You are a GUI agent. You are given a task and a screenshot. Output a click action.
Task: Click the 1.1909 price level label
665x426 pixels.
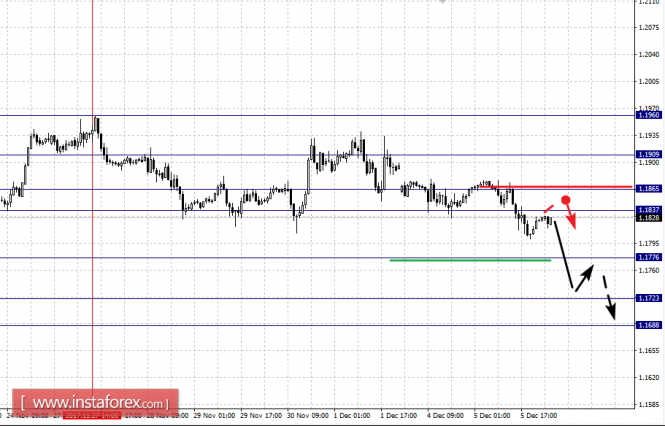[649, 155]
